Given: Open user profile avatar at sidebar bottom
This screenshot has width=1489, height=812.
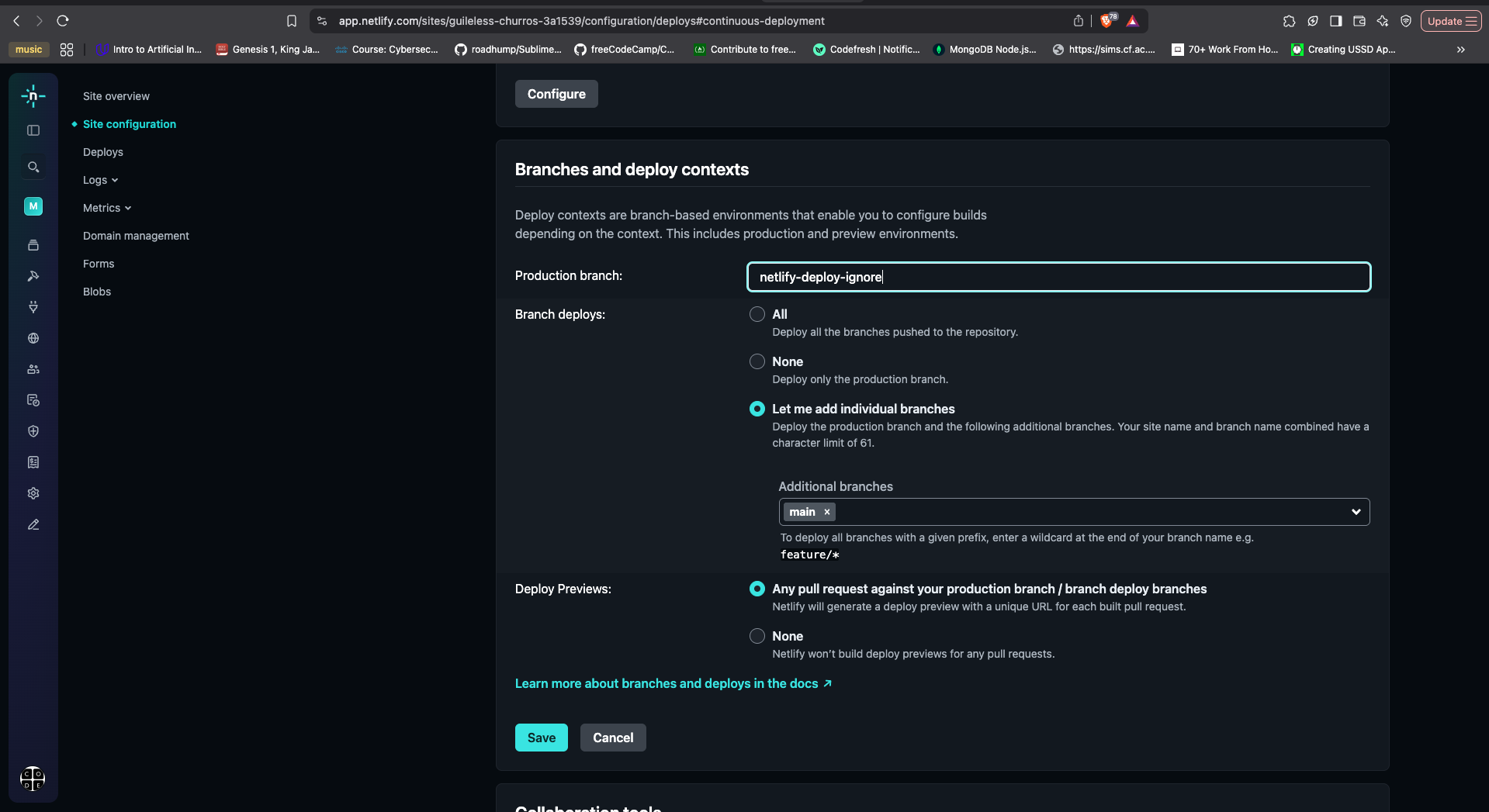Looking at the screenshot, I should coord(33,778).
